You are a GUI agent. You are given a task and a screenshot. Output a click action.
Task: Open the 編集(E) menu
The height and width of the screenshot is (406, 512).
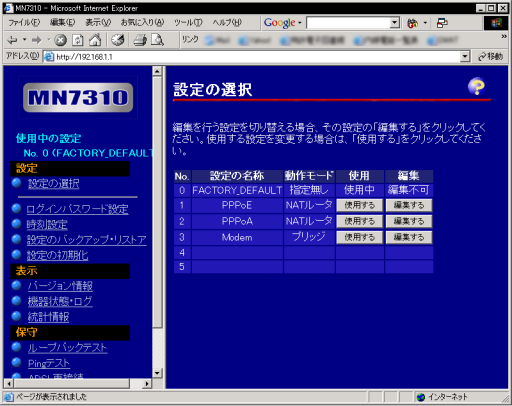coord(62,23)
